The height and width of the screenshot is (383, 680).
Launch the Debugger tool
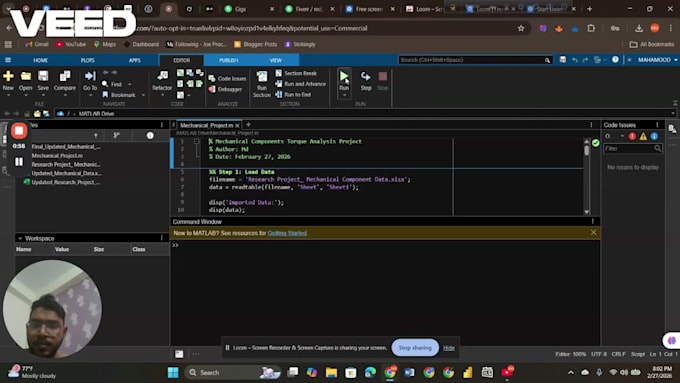coord(225,89)
